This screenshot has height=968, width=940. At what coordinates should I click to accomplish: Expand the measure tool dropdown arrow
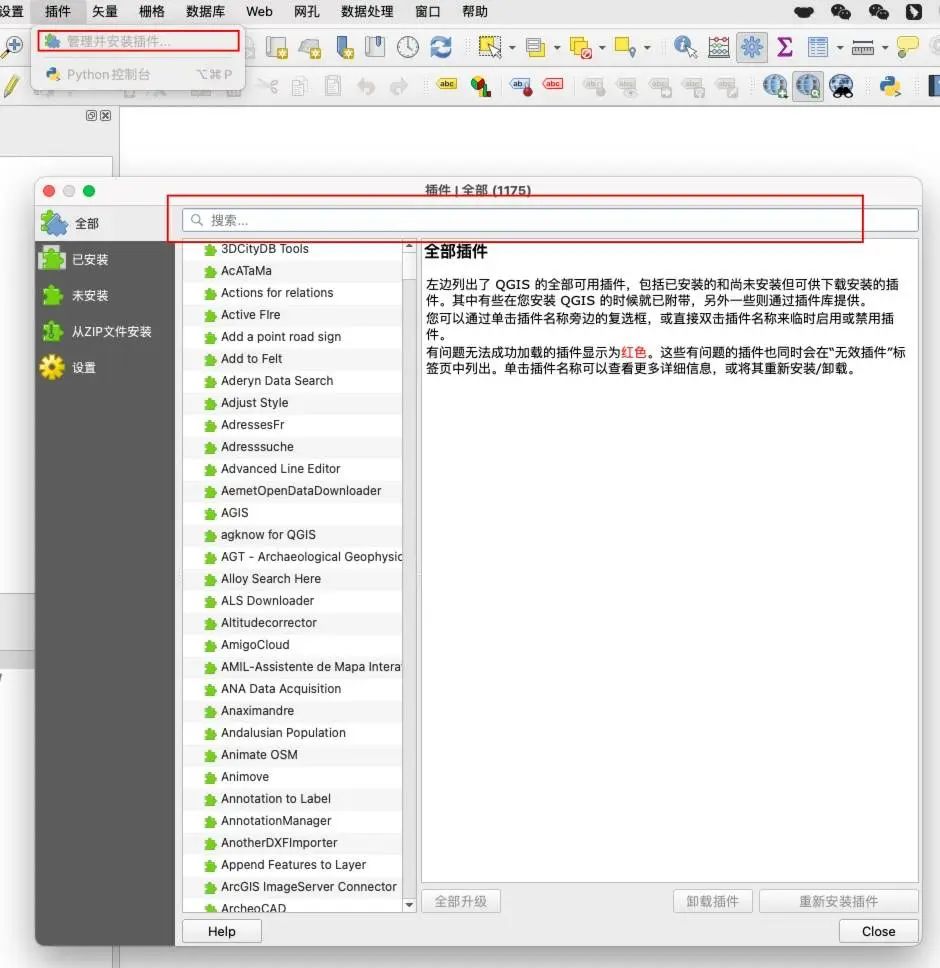pyautogui.click(x=884, y=48)
